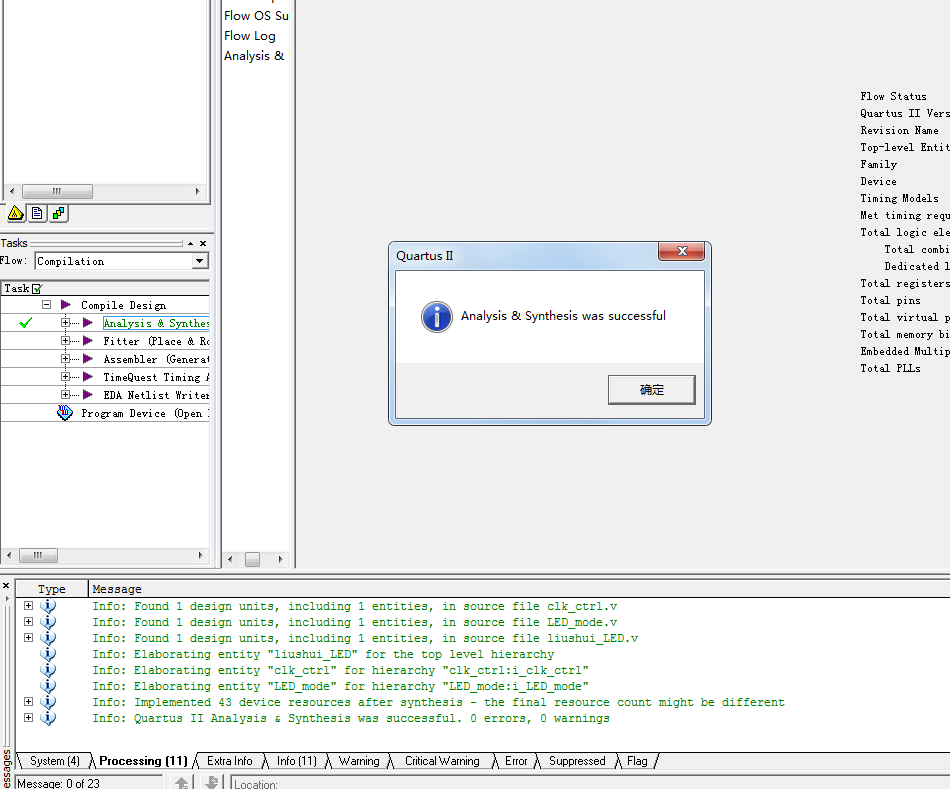The width and height of the screenshot is (950, 789).
Task: Expand the Assembler task
Action: [65, 359]
